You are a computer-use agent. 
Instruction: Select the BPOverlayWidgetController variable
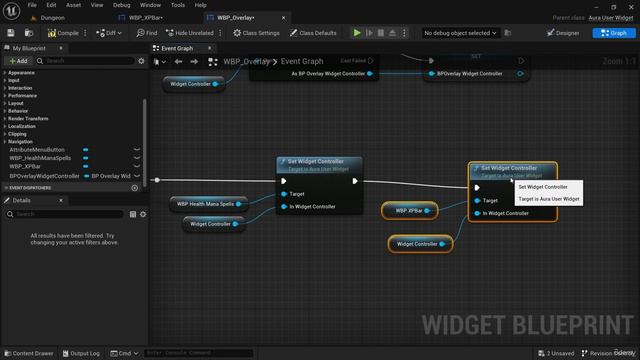[44, 176]
